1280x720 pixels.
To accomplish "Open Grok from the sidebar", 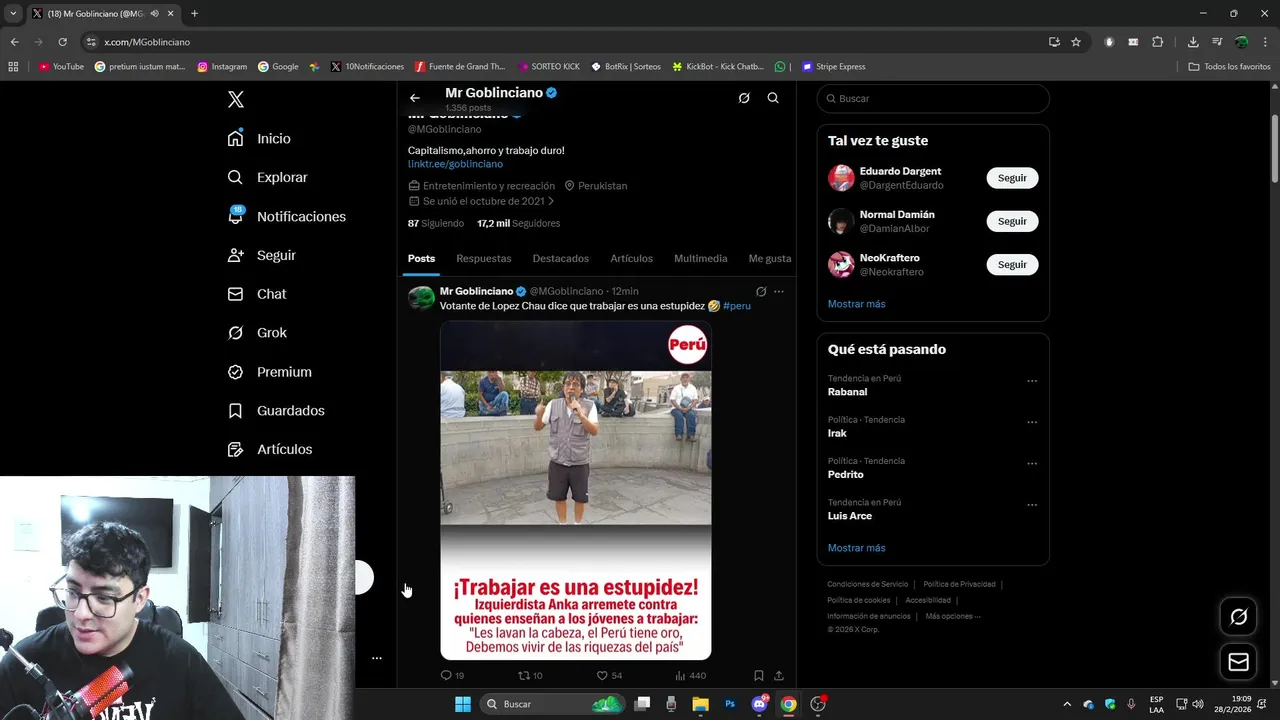I will point(257,333).
